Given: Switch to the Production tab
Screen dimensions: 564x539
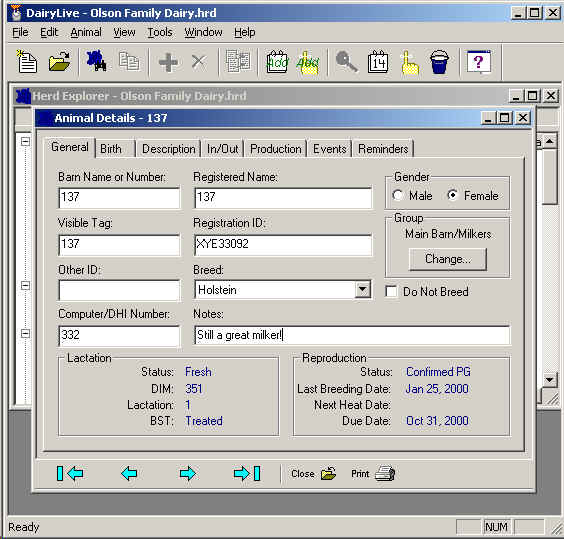Looking at the screenshot, I should (276, 149).
